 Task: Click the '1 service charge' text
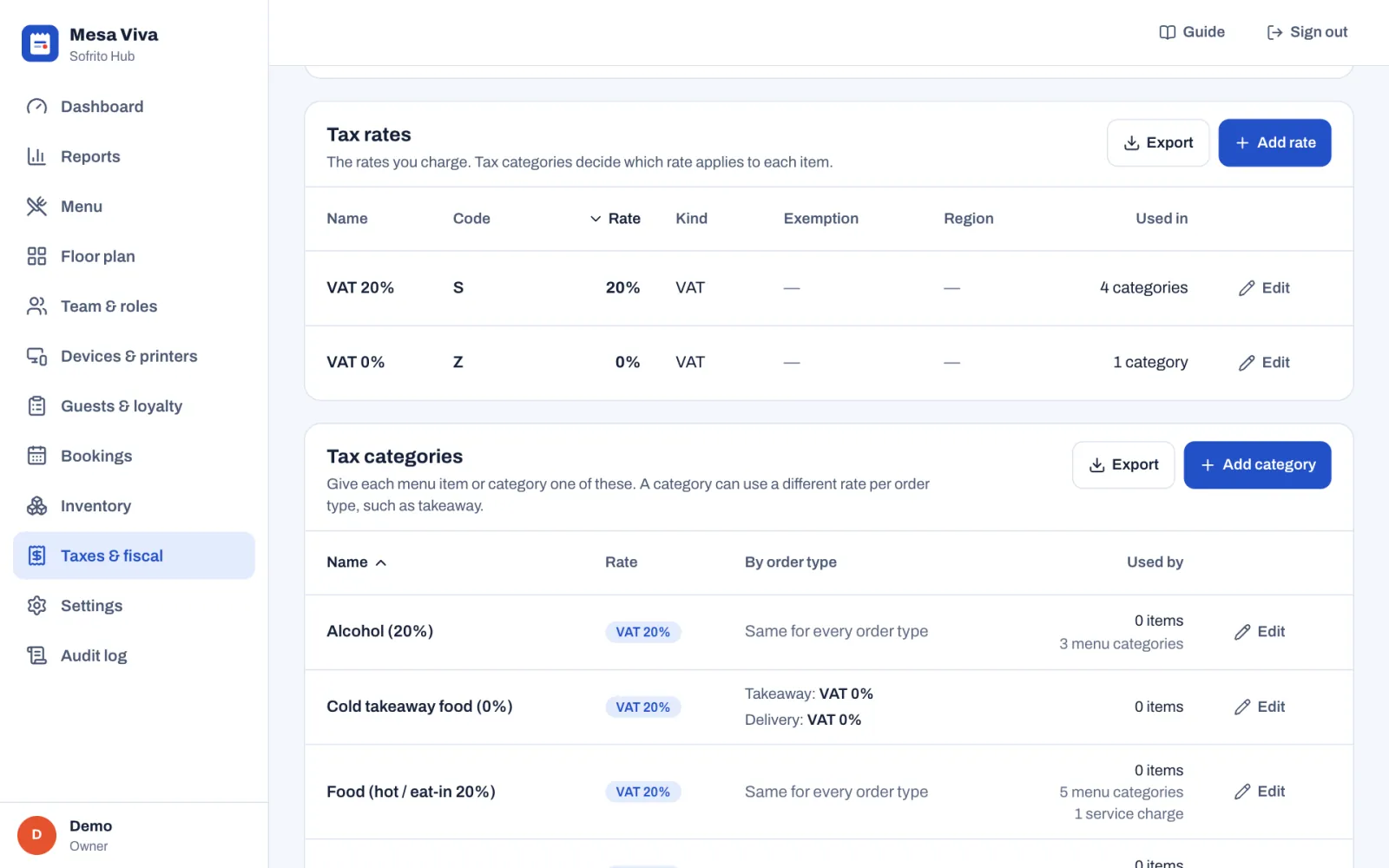[x=1129, y=814]
